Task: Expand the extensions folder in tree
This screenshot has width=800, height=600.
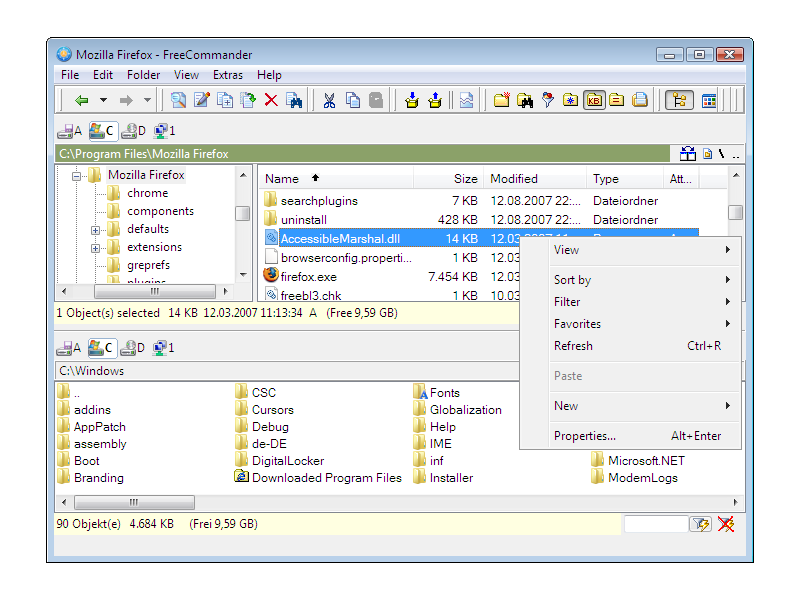Action: pos(96,247)
